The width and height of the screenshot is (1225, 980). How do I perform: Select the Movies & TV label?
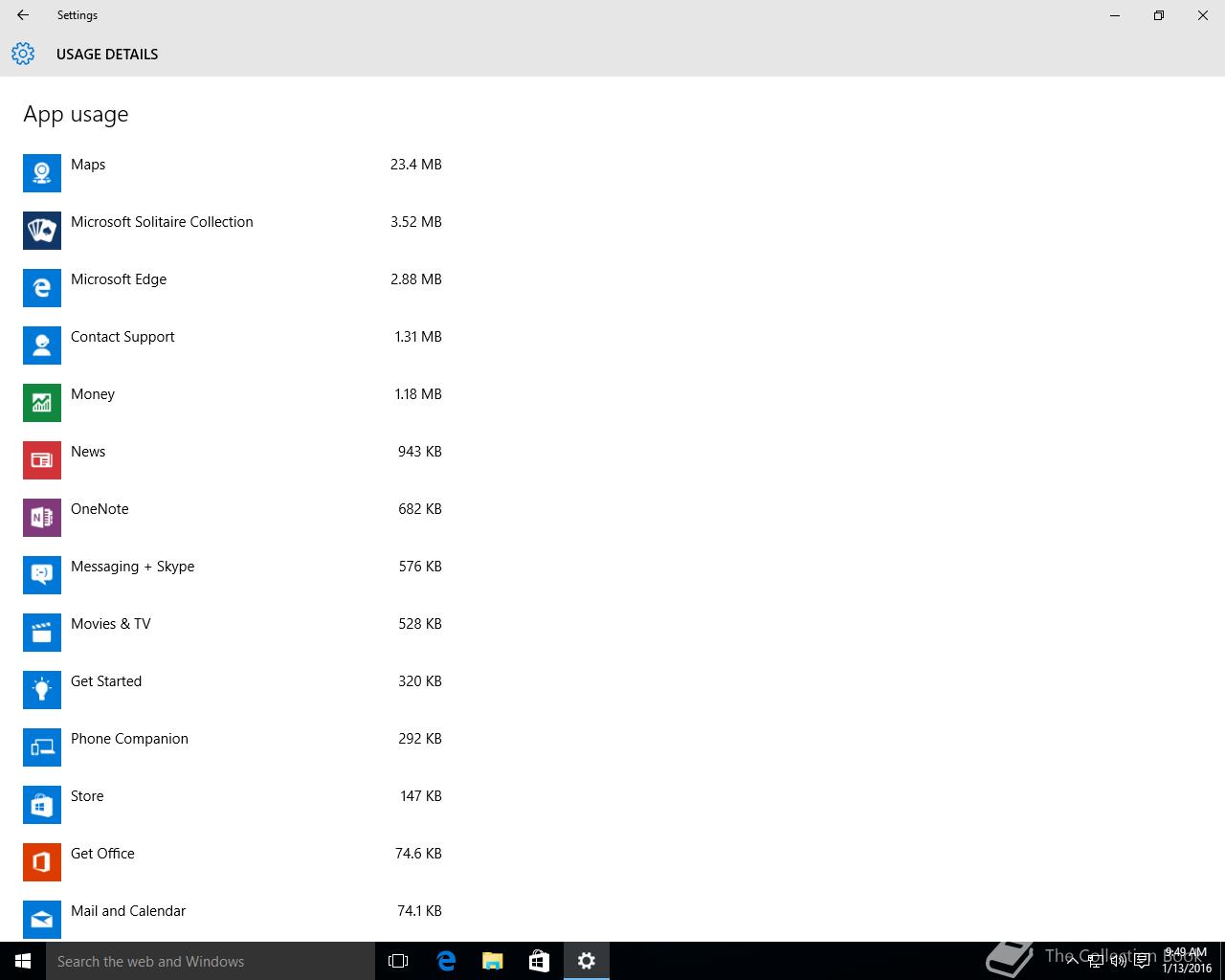[111, 624]
